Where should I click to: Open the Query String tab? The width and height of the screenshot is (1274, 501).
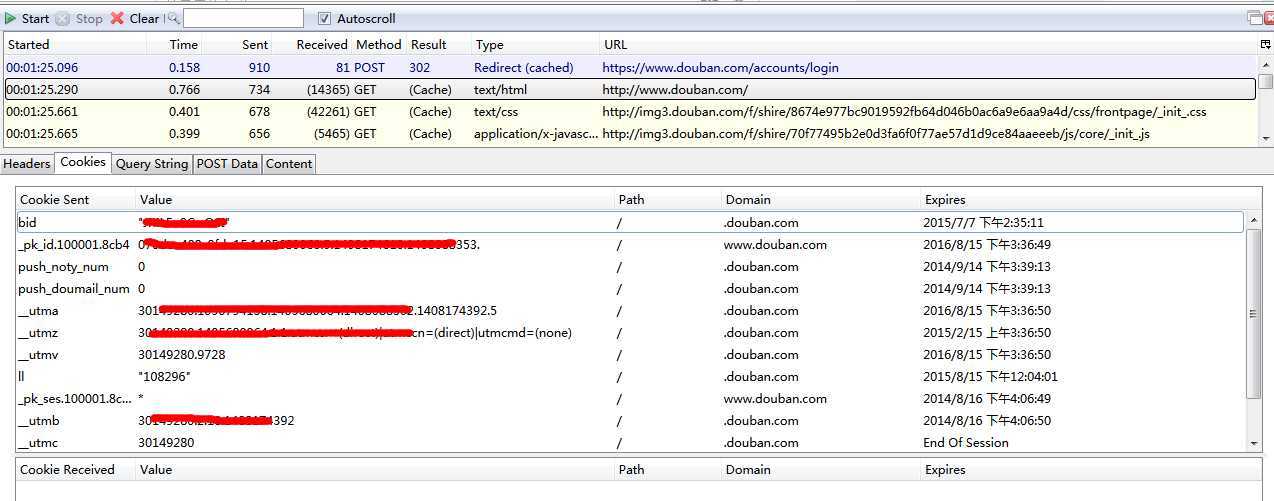[x=152, y=164]
